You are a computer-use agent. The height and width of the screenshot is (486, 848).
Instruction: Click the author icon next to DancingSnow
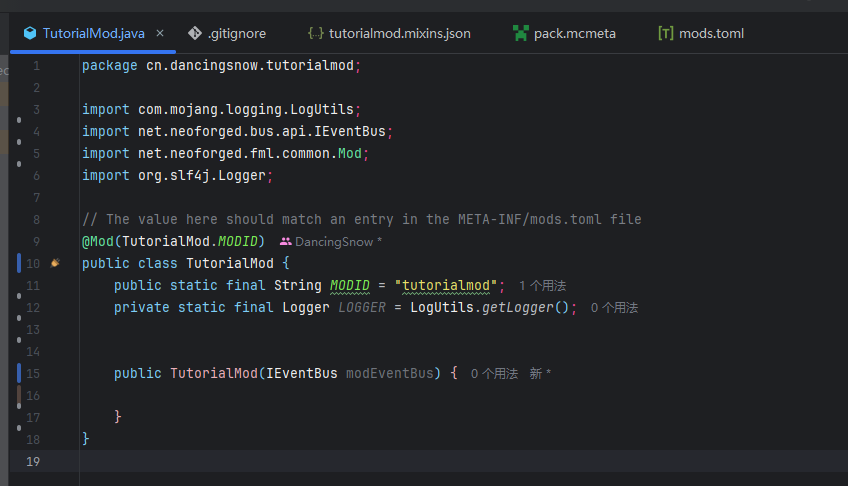[x=285, y=242]
